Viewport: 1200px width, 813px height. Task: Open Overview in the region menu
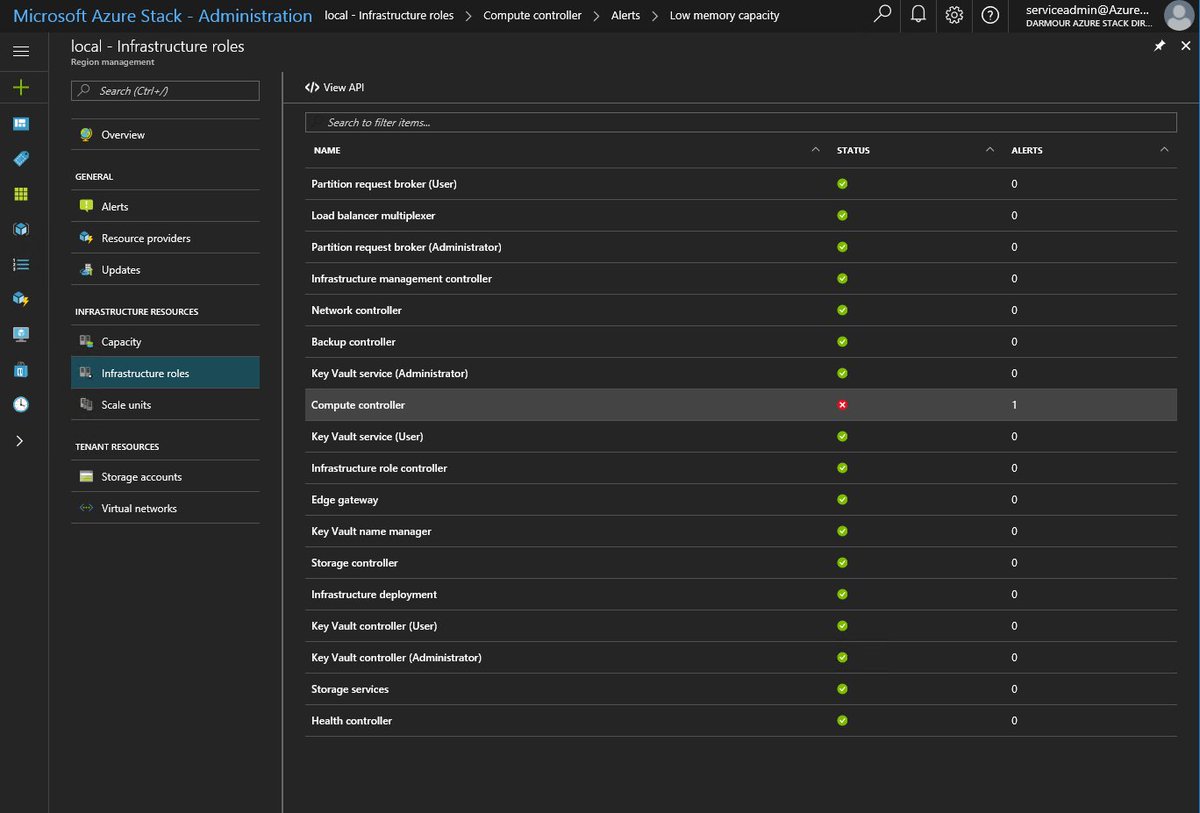pos(165,135)
